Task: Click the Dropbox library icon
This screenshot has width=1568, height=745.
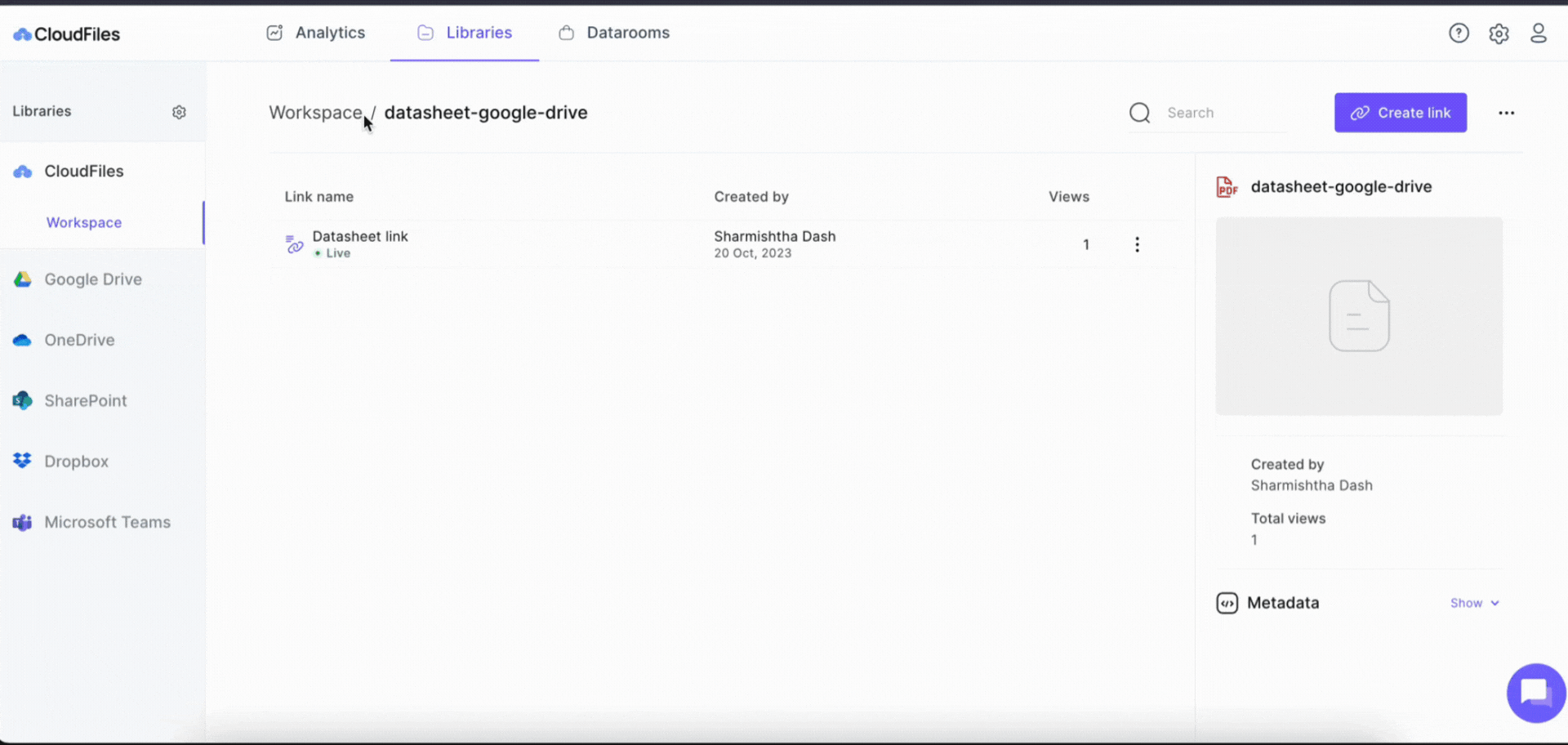Action: coord(21,461)
